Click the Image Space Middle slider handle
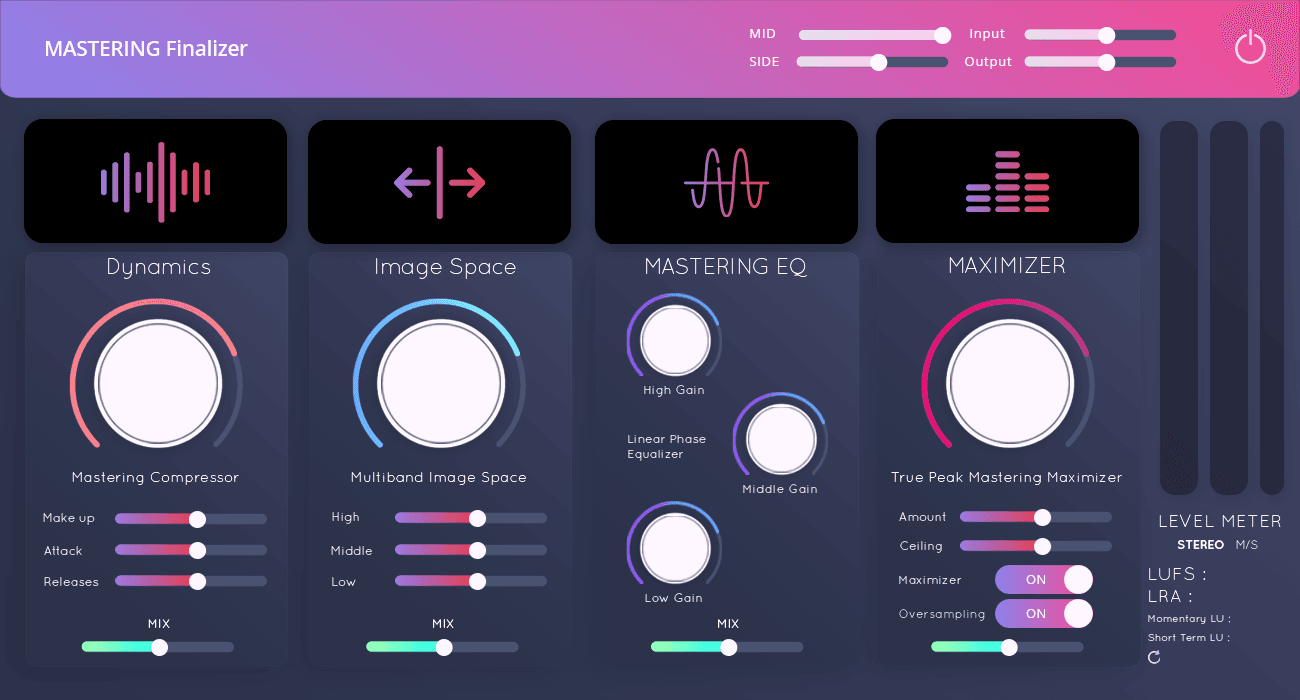This screenshot has width=1300, height=700. tap(477, 550)
